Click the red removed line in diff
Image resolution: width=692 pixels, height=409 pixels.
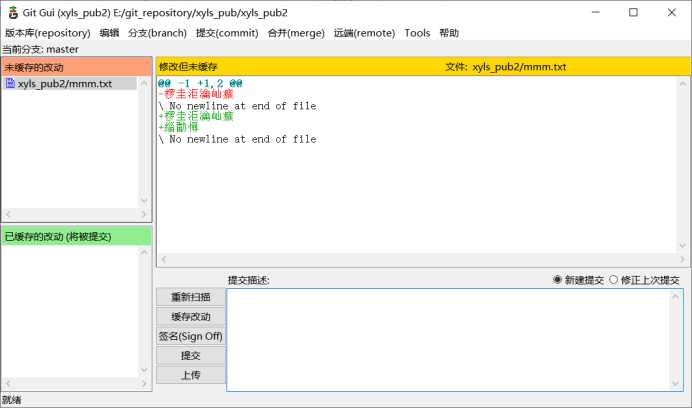196,94
